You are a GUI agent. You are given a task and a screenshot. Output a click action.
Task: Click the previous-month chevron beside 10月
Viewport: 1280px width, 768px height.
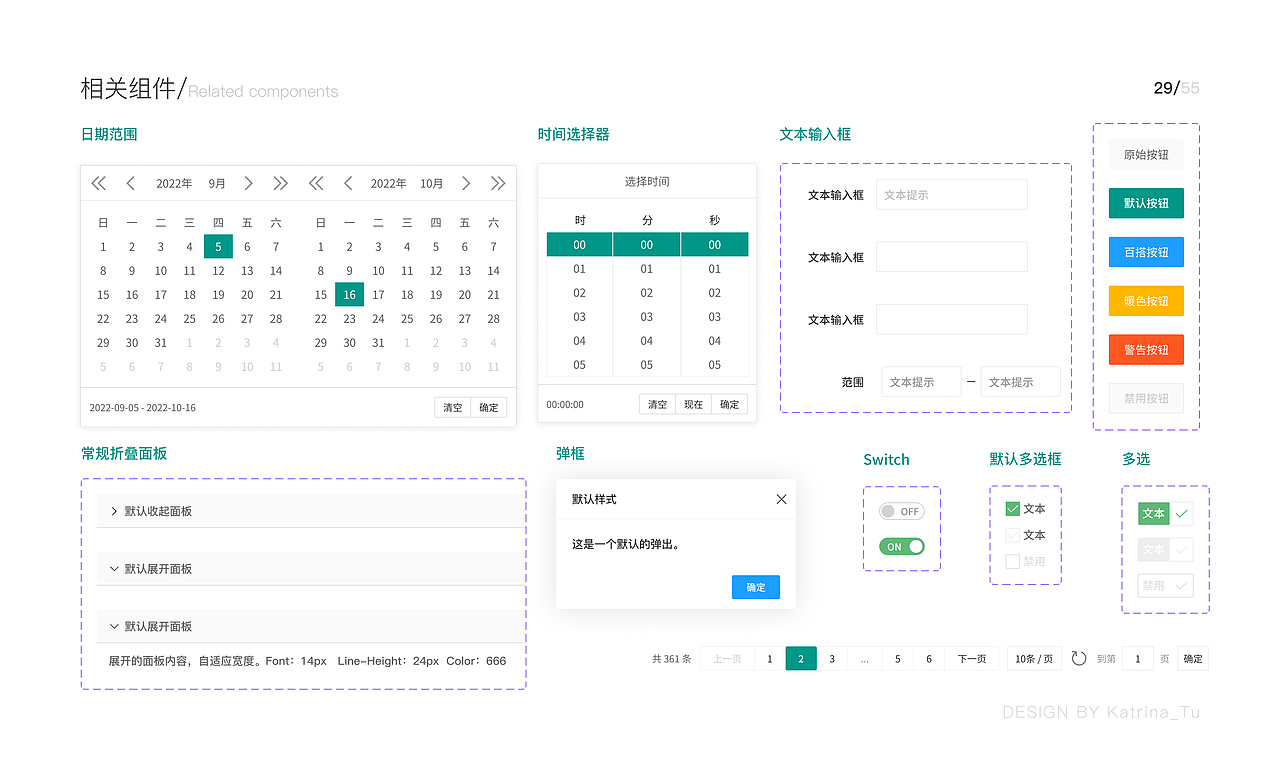click(348, 183)
